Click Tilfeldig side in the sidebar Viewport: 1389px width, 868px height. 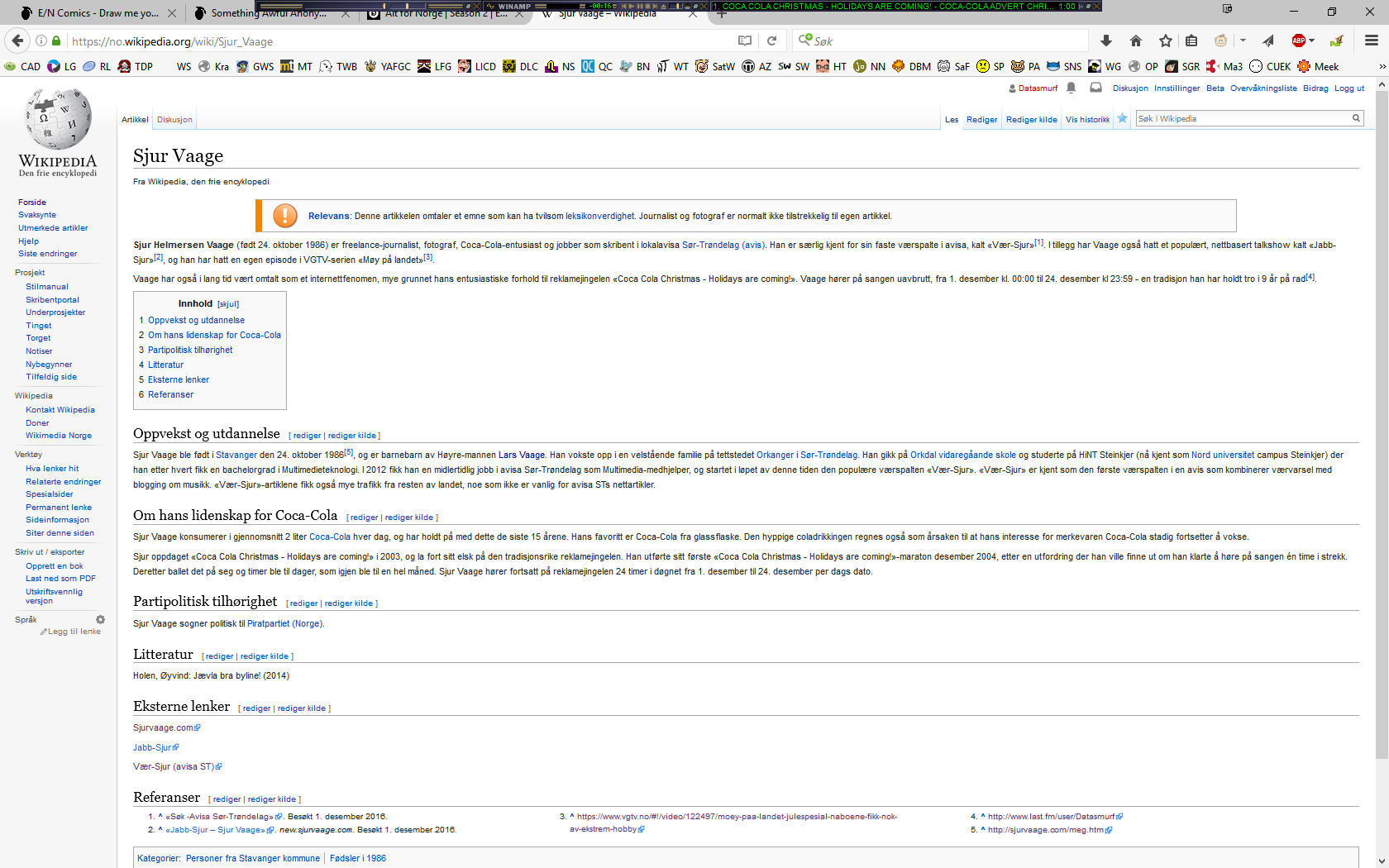point(51,377)
